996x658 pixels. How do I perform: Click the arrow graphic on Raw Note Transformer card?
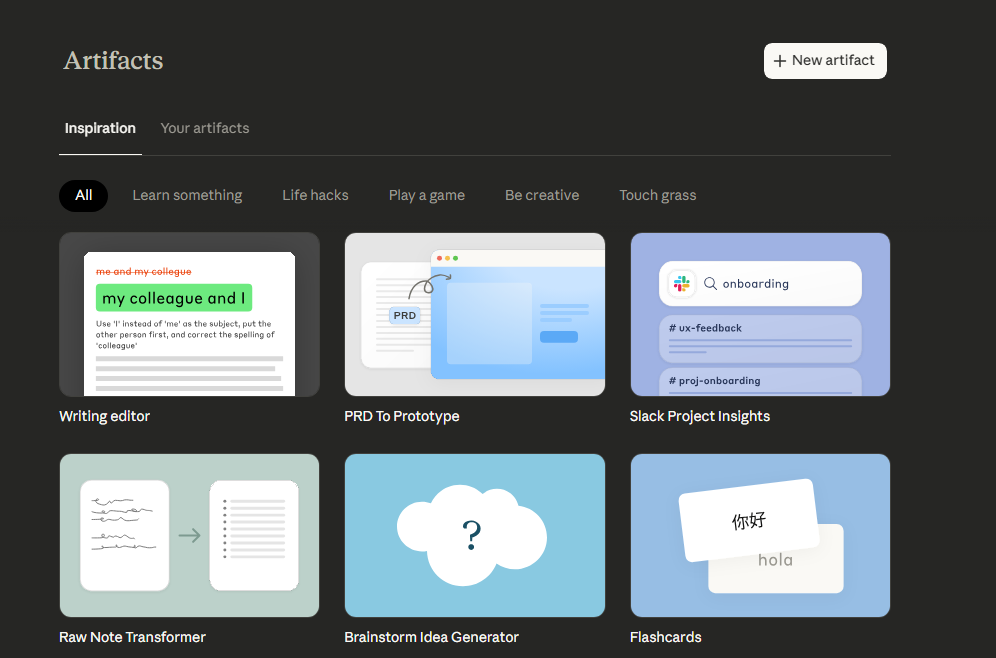(x=189, y=535)
